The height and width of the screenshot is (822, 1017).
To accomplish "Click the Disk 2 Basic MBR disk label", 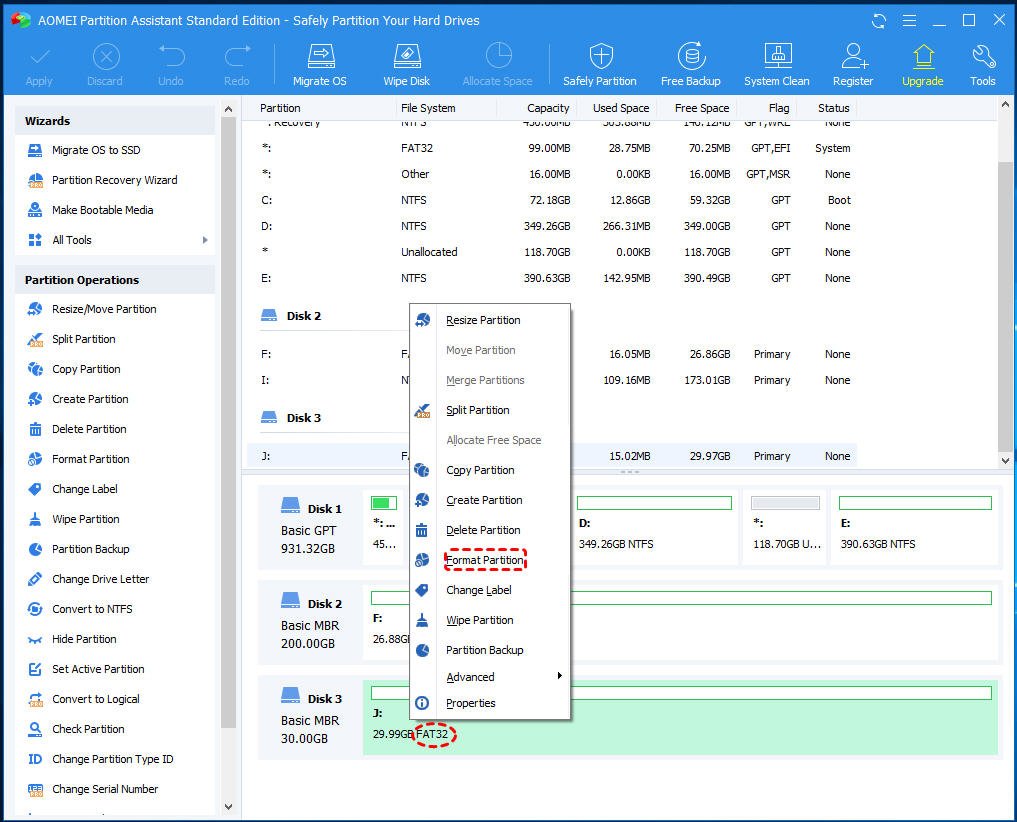I will click(x=311, y=622).
